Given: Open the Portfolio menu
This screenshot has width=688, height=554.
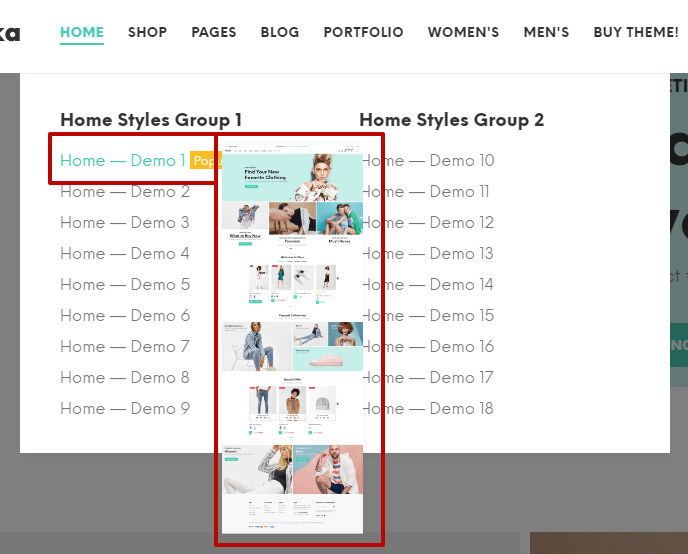Looking at the screenshot, I should 363,32.
